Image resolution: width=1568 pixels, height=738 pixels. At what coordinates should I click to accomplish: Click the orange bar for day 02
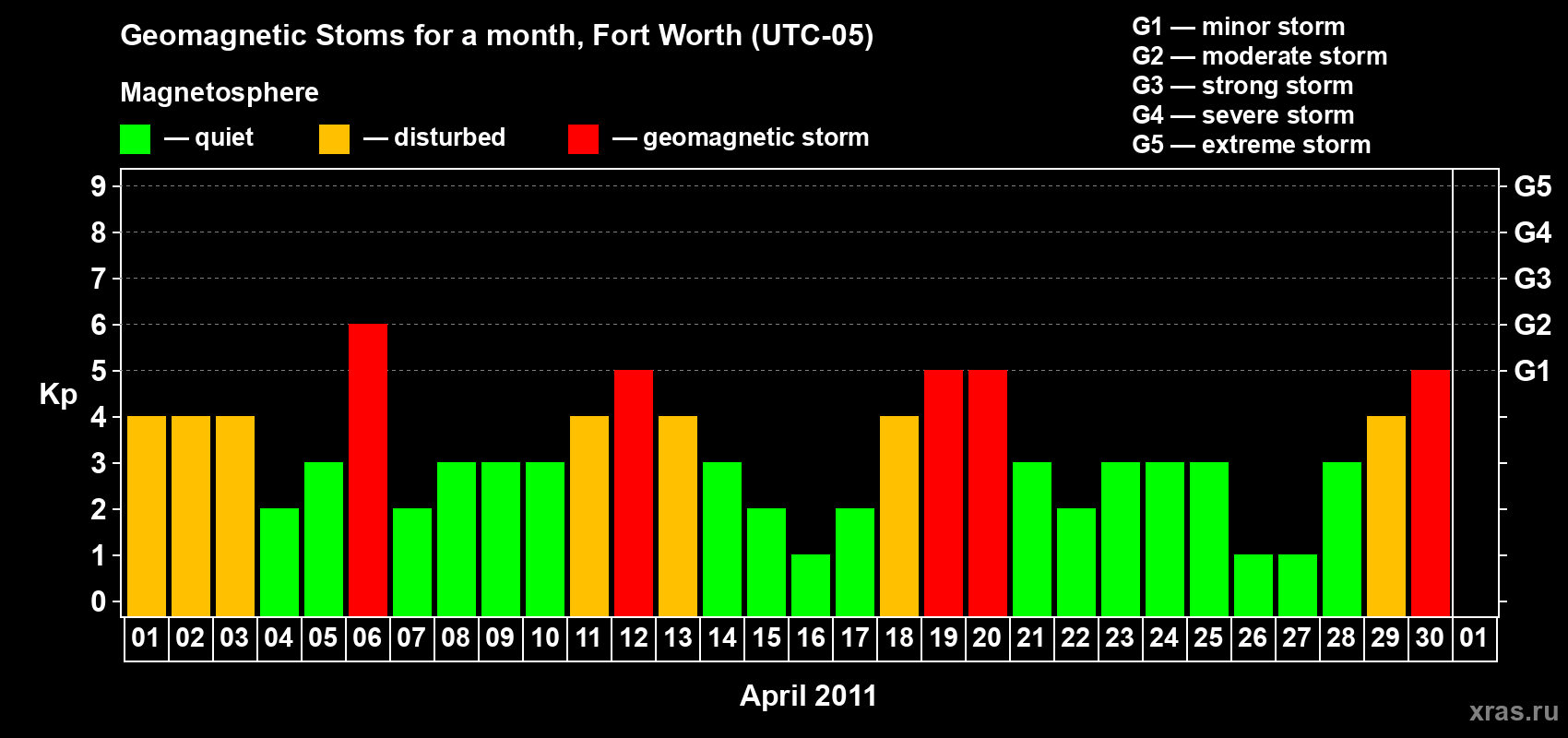[191, 516]
